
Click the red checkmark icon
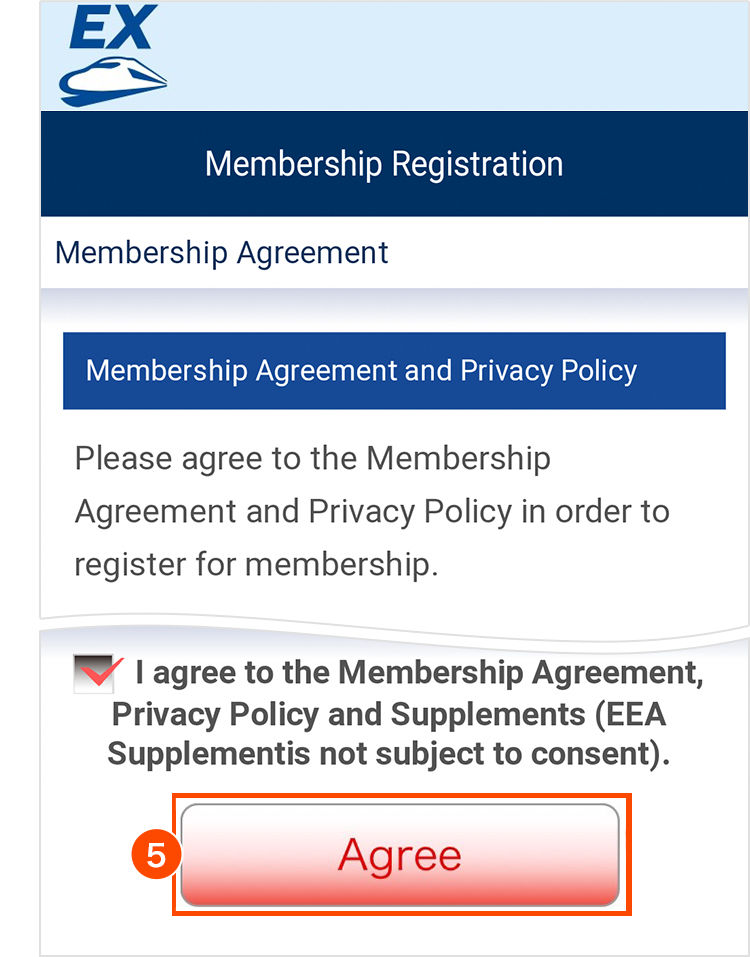(102, 672)
